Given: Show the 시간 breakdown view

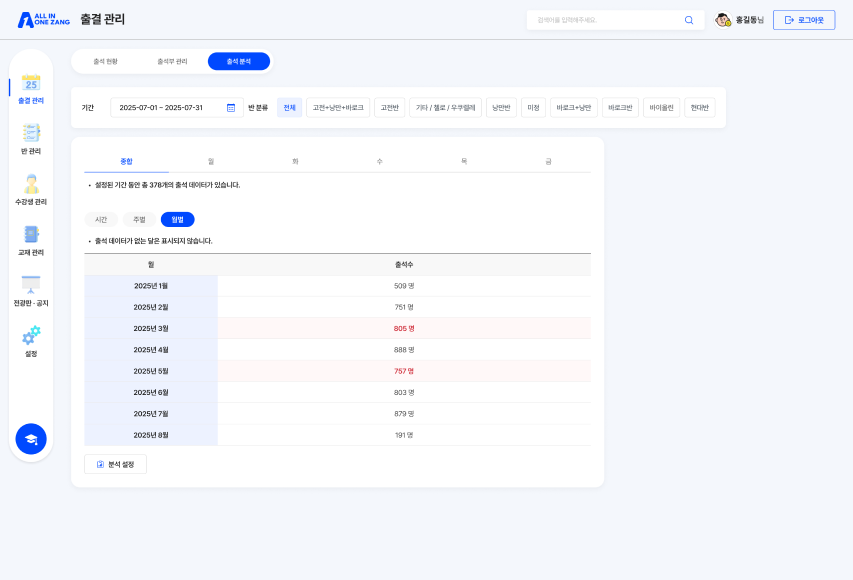Looking at the screenshot, I should [x=101, y=220].
